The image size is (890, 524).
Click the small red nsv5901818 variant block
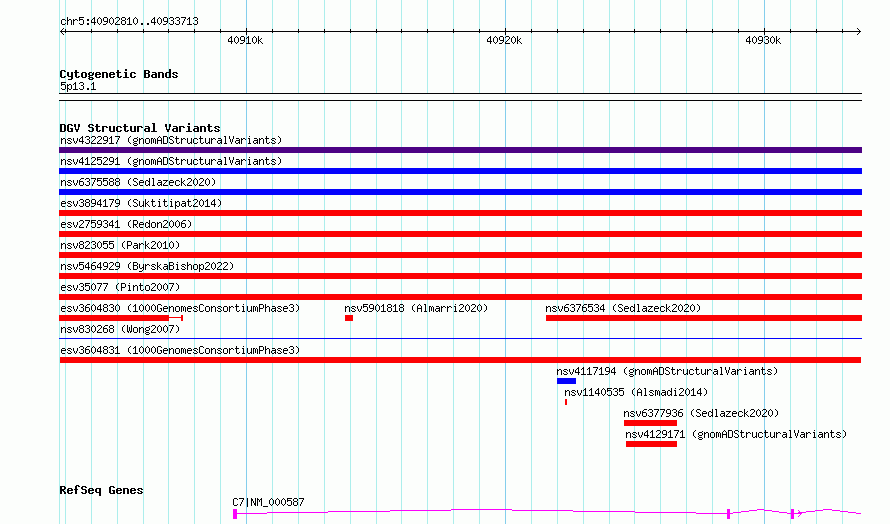pyautogui.click(x=349, y=318)
